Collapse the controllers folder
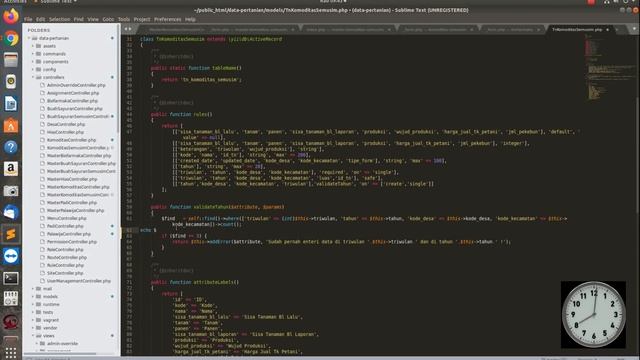Screen dimensions: 640x360 point(33,77)
